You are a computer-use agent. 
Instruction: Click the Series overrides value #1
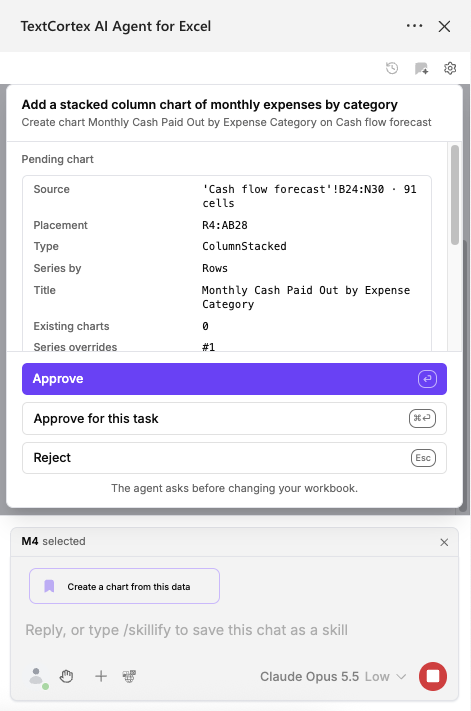(x=209, y=347)
